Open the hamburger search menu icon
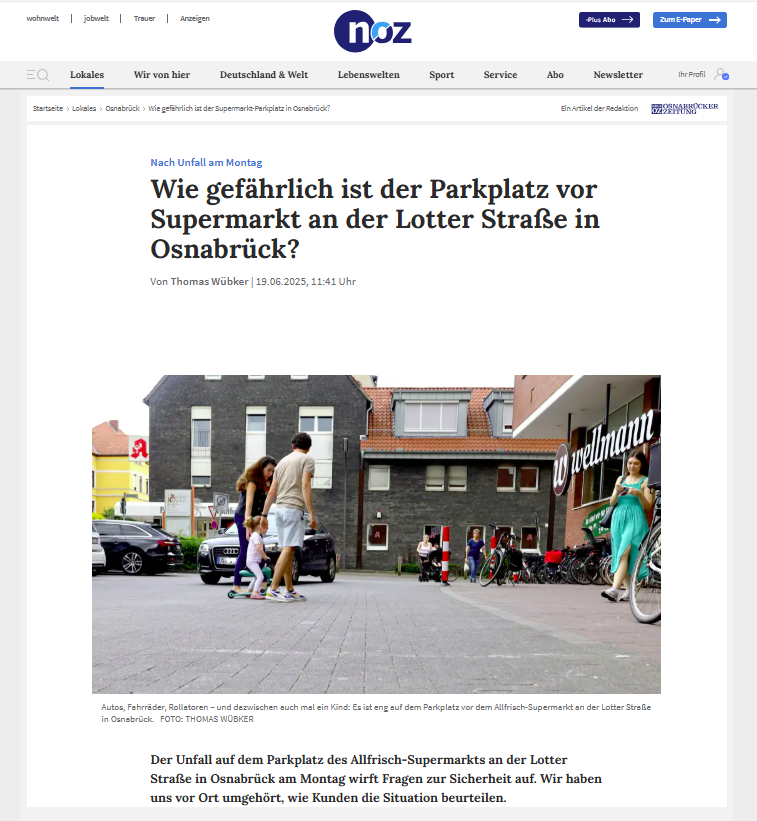 (38, 75)
